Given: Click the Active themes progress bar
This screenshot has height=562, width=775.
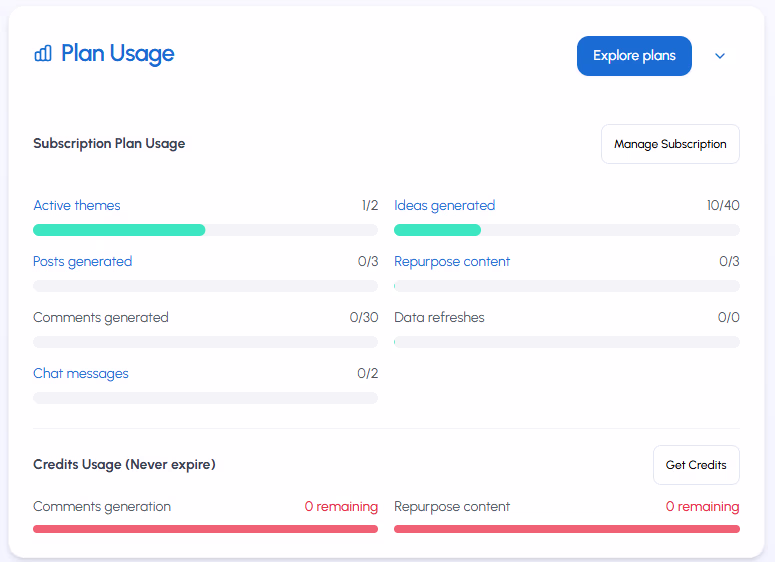Looking at the screenshot, I should 205,230.
